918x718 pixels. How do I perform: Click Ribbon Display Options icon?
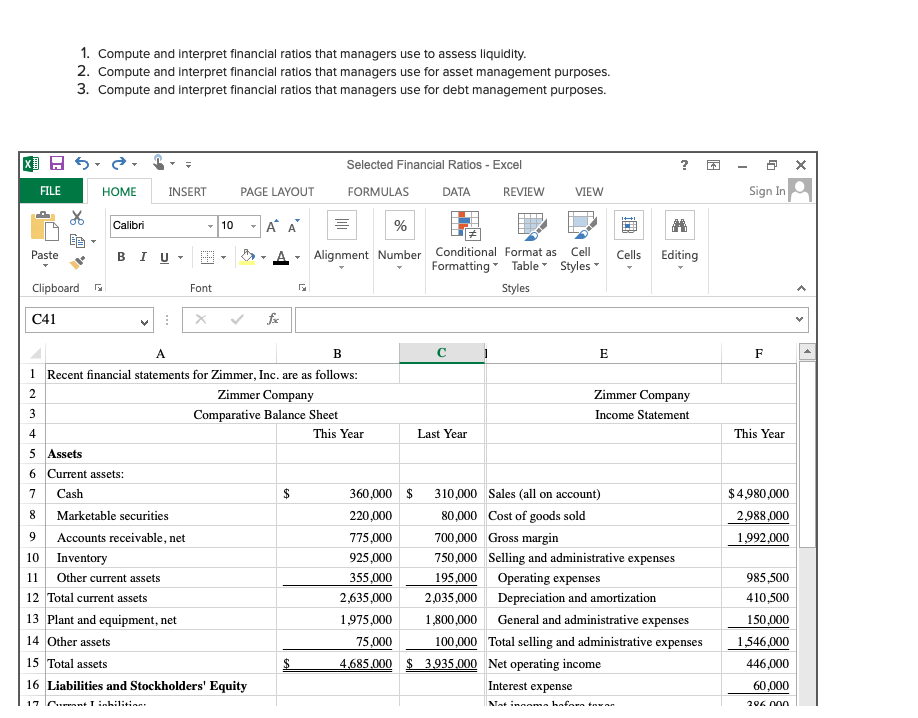point(713,165)
